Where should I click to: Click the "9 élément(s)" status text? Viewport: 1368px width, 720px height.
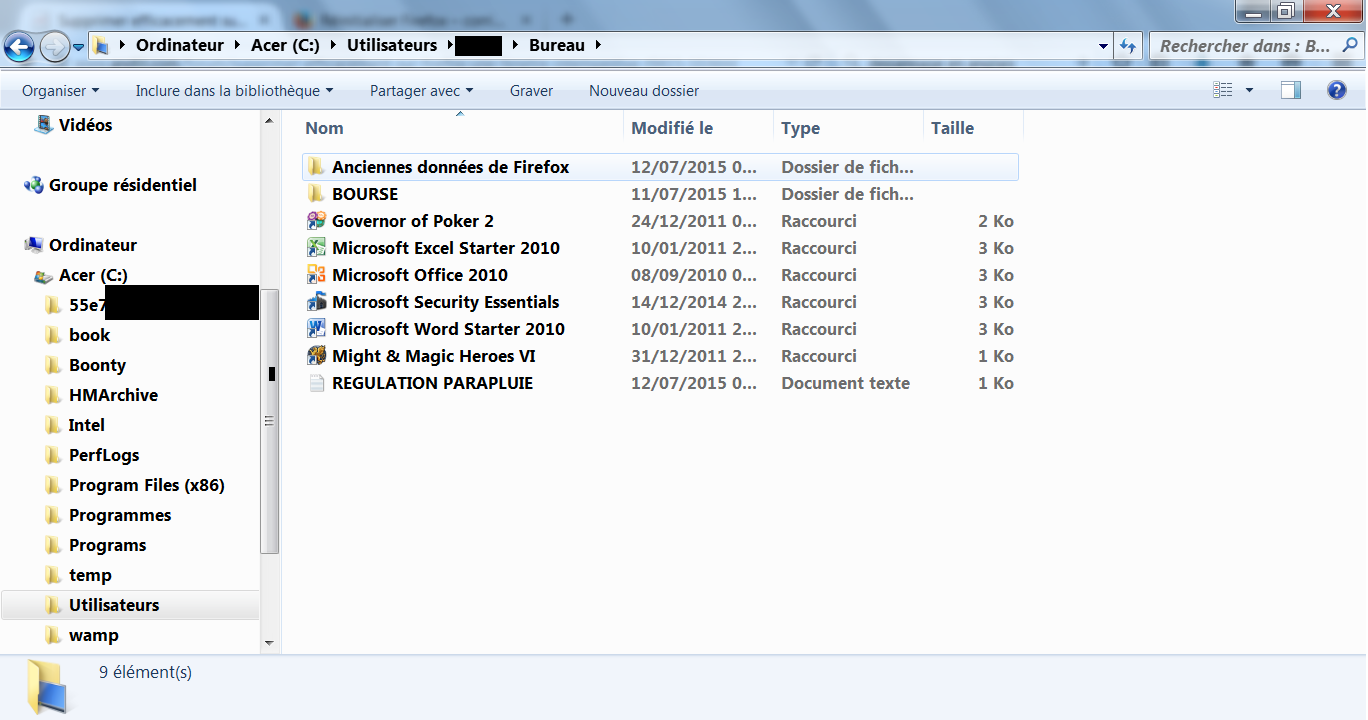click(145, 672)
